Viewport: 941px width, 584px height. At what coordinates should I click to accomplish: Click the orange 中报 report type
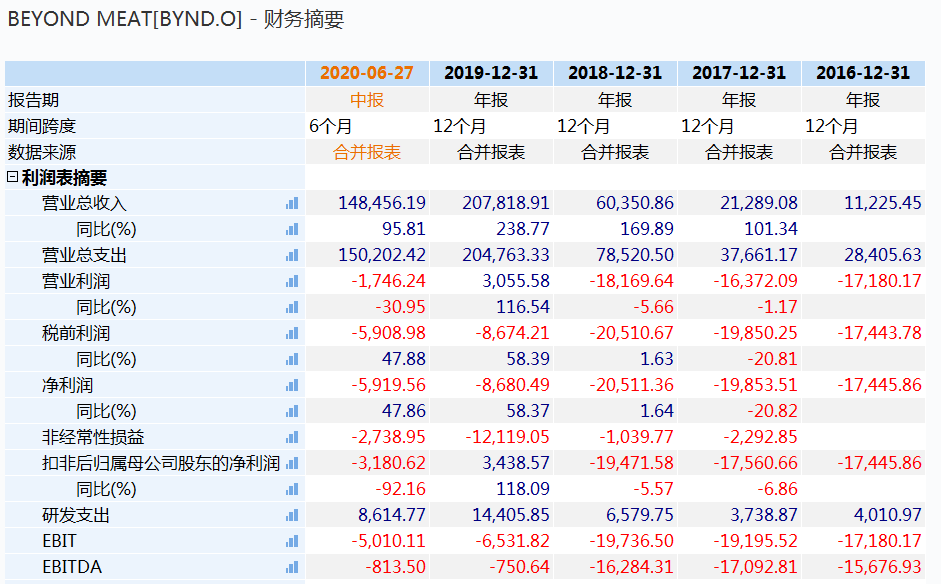coord(367,100)
